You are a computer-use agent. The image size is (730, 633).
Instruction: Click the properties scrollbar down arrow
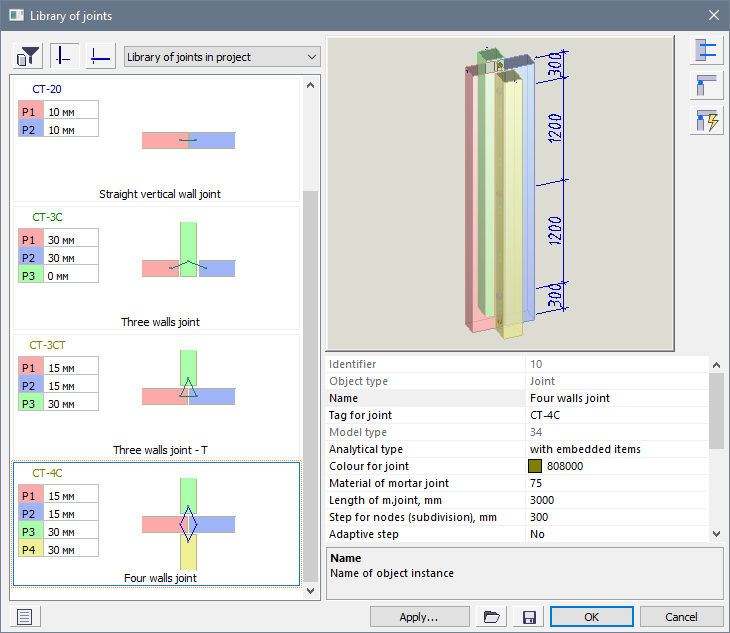(x=715, y=536)
